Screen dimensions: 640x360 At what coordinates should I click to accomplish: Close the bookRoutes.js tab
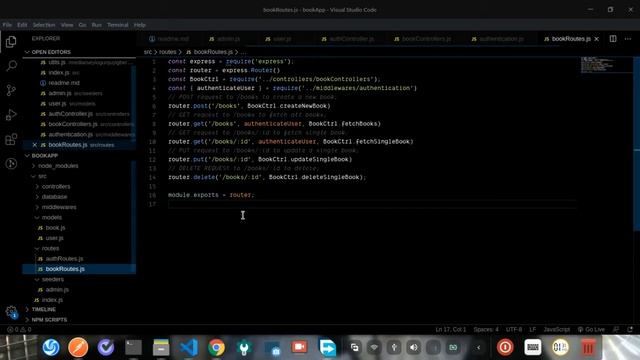[x=597, y=39]
